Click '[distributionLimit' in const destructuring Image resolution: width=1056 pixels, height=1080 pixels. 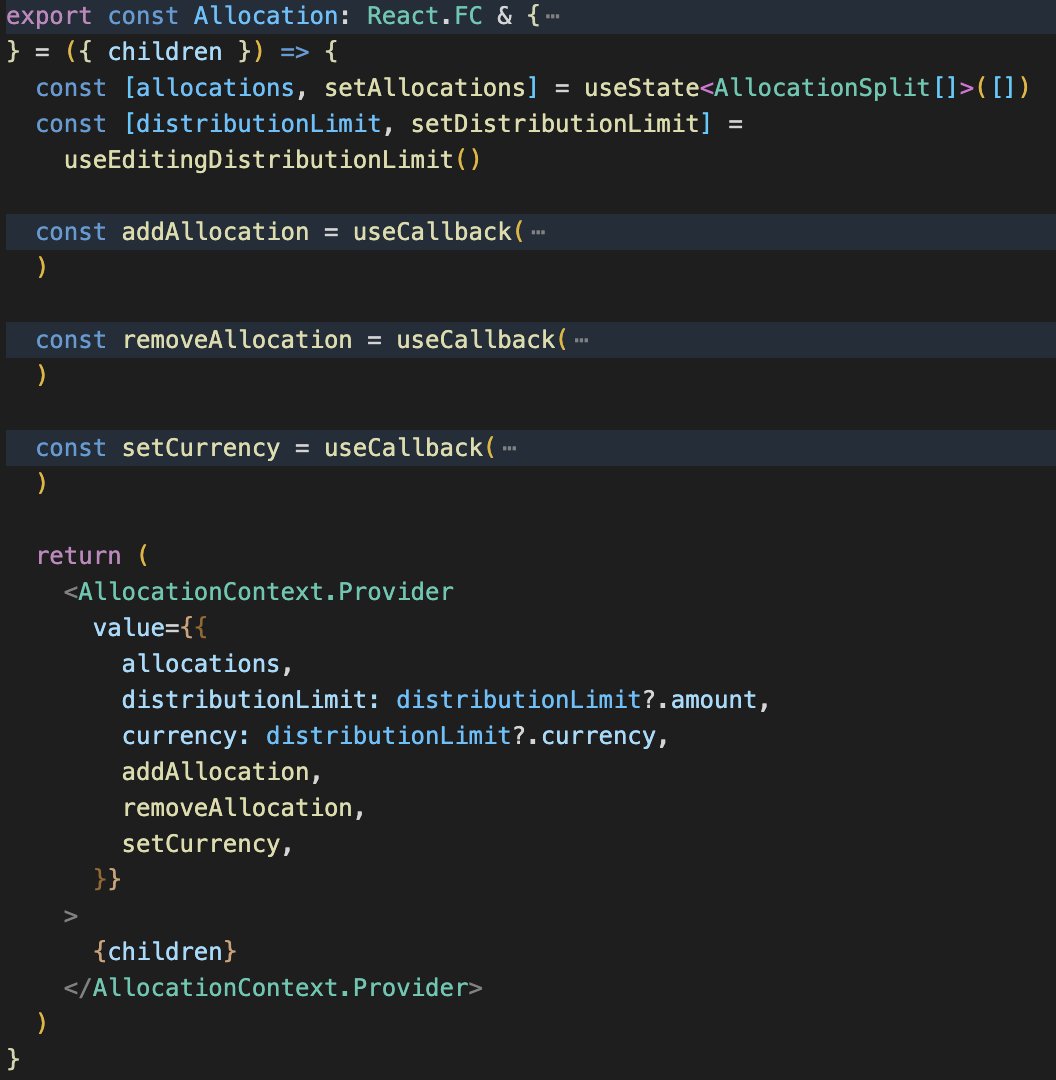click(252, 124)
